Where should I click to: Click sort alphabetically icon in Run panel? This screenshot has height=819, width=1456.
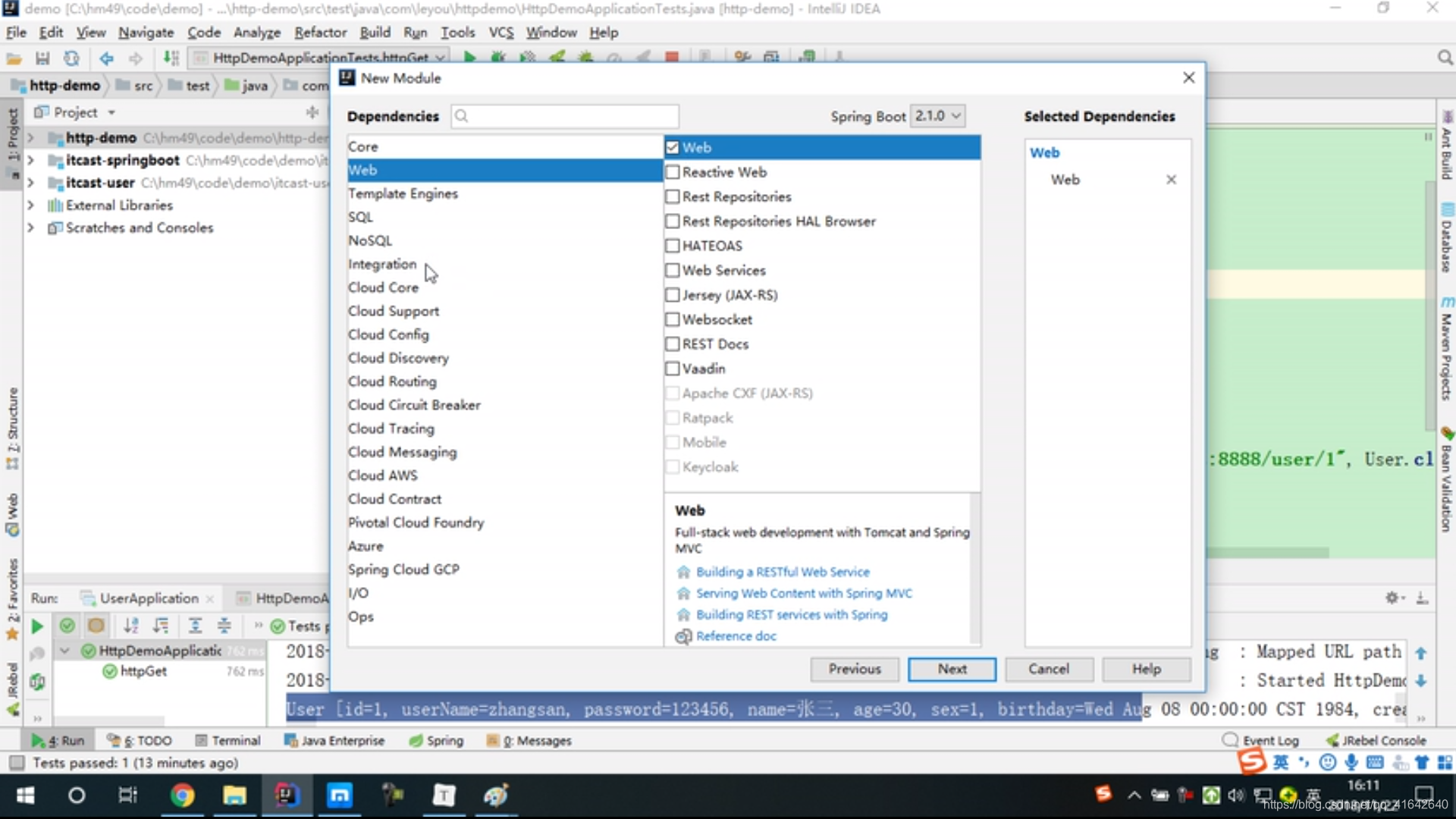coord(131,626)
